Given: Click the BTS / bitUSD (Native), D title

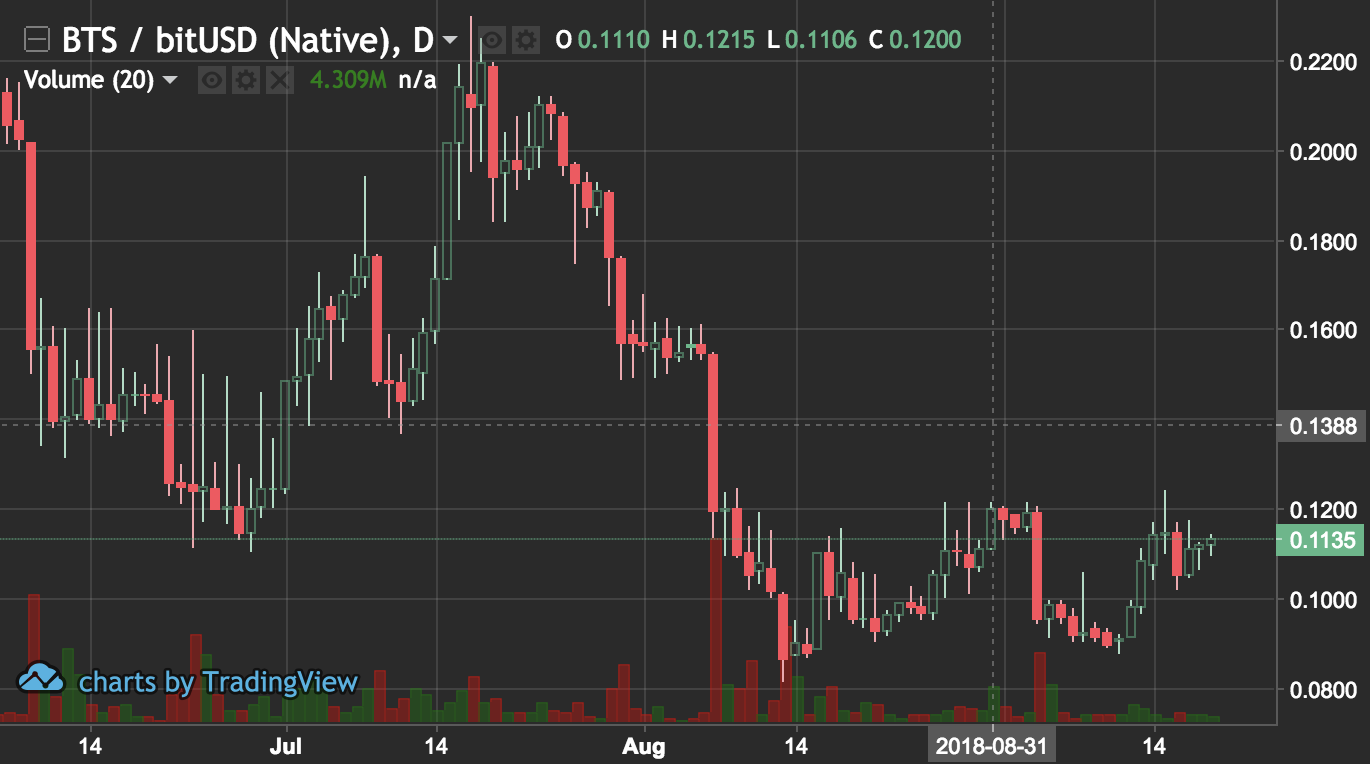Looking at the screenshot, I should (247, 41).
